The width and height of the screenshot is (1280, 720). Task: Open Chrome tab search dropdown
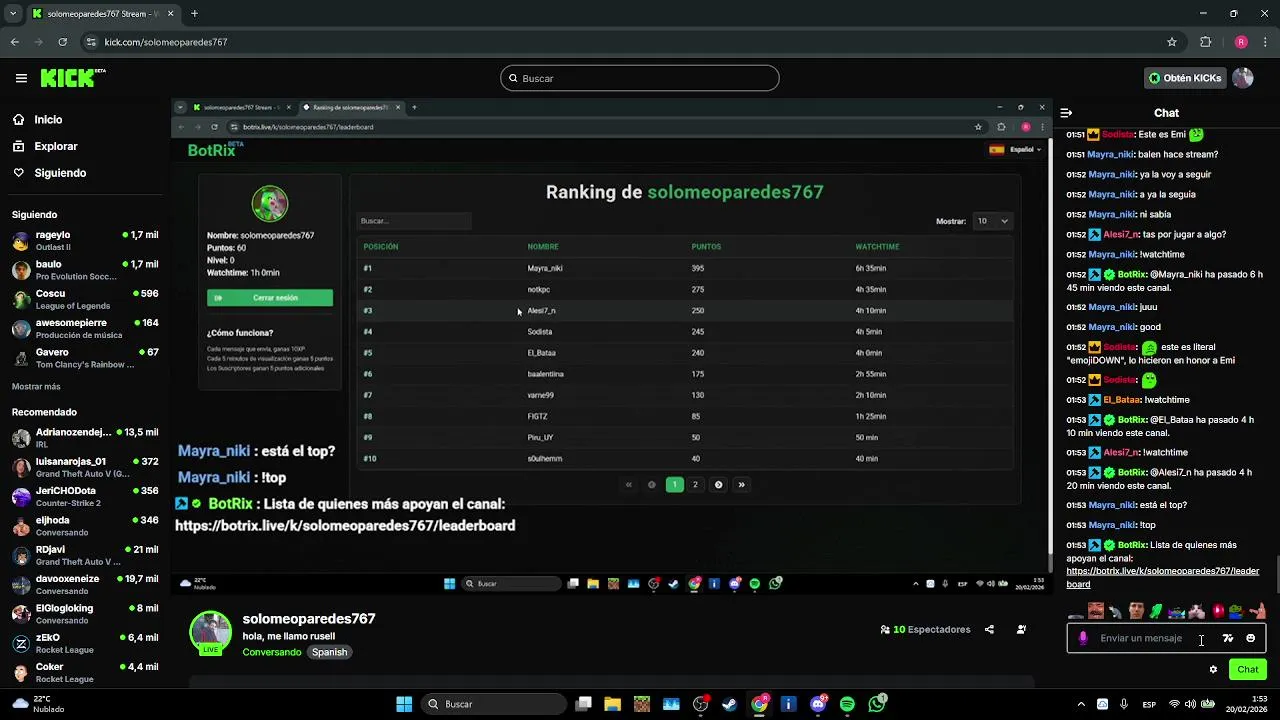point(12,13)
